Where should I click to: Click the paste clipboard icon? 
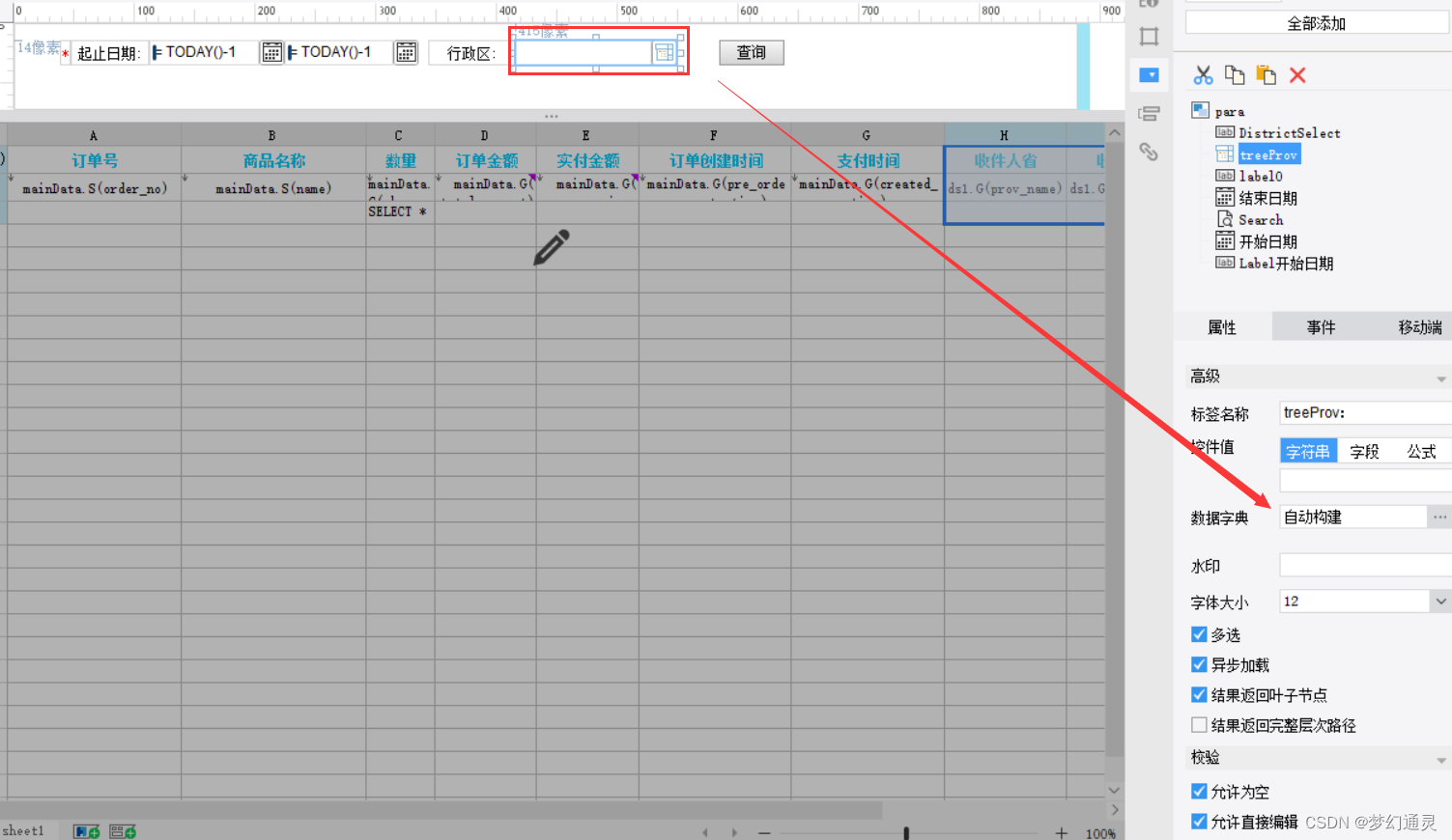(x=1266, y=75)
